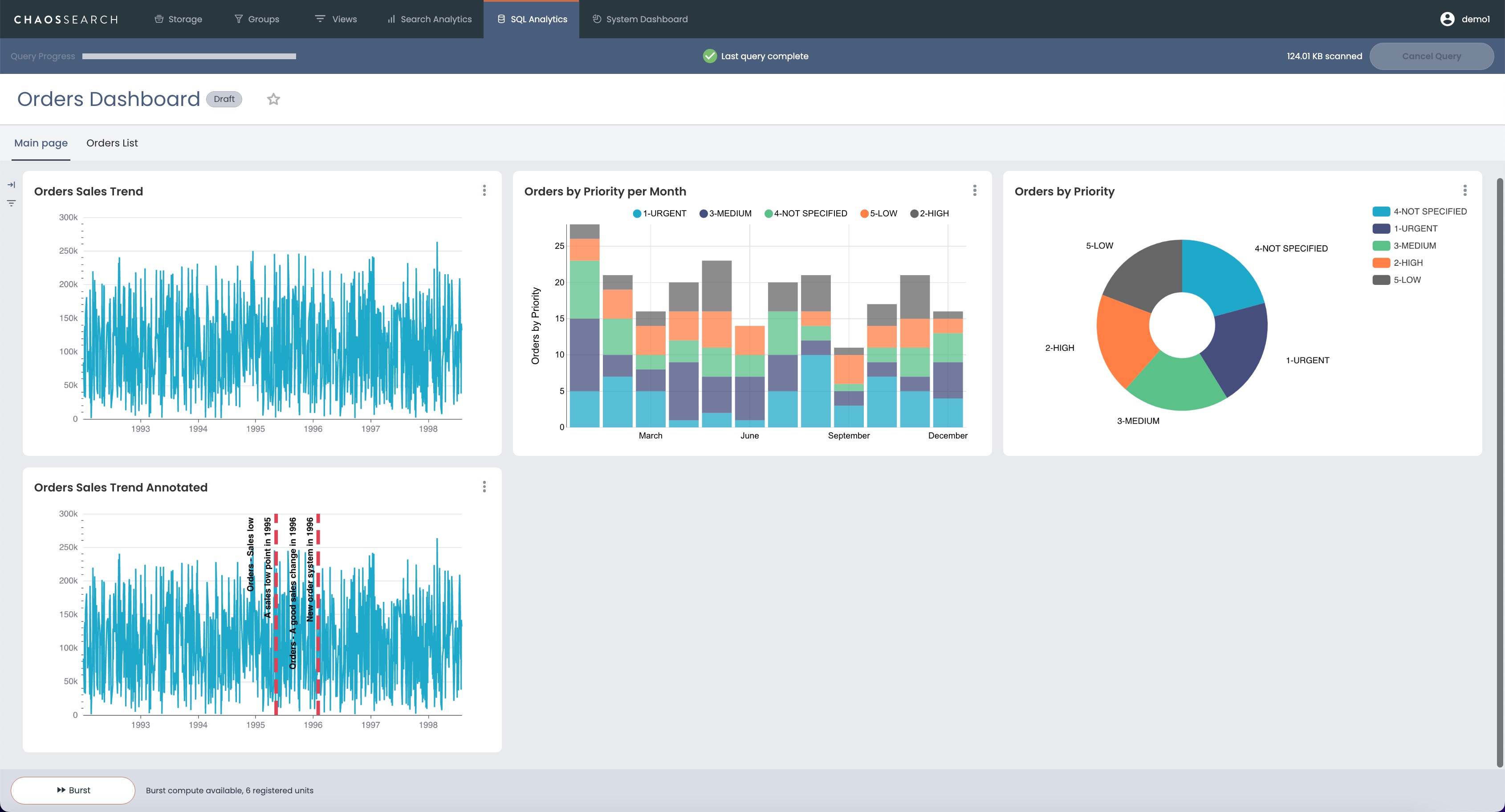Open Orders Sales Trend options menu
This screenshot has height=812, width=1505.
click(x=484, y=191)
